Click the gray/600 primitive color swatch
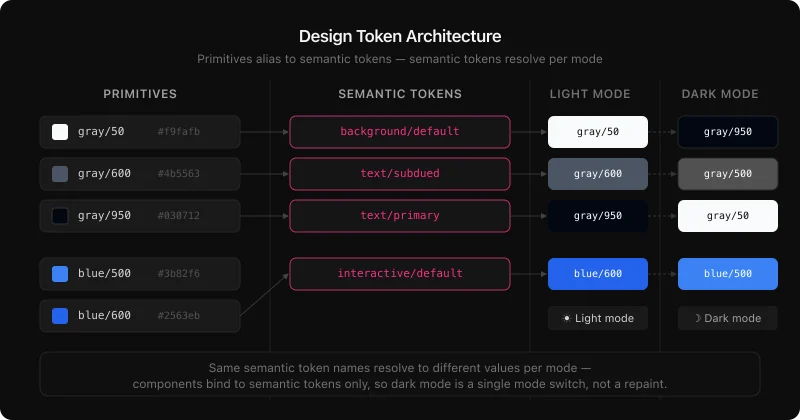Screen dimensions: 800x420 (x=60, y=174)
